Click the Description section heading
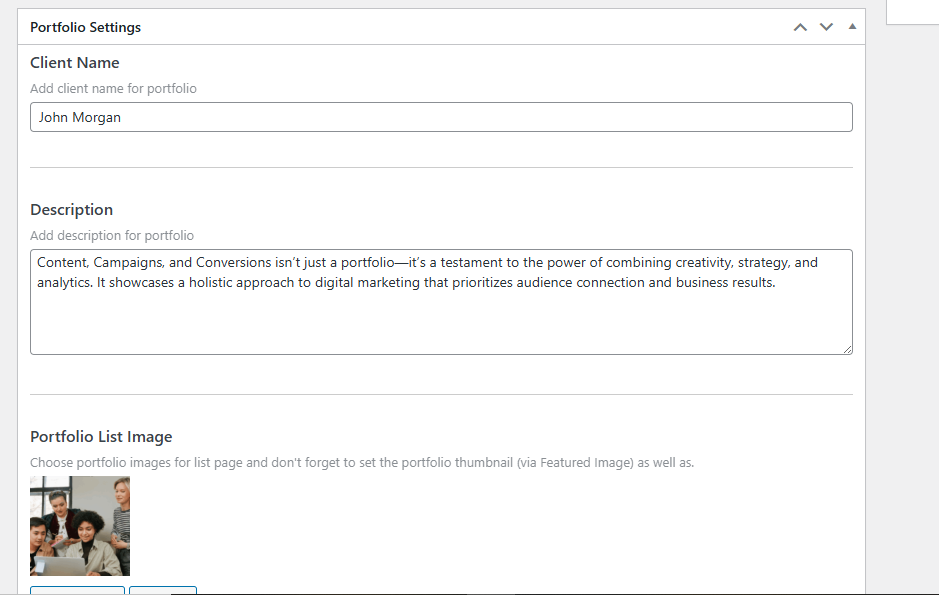Viewport: 939px width, 595px height. 71,210
